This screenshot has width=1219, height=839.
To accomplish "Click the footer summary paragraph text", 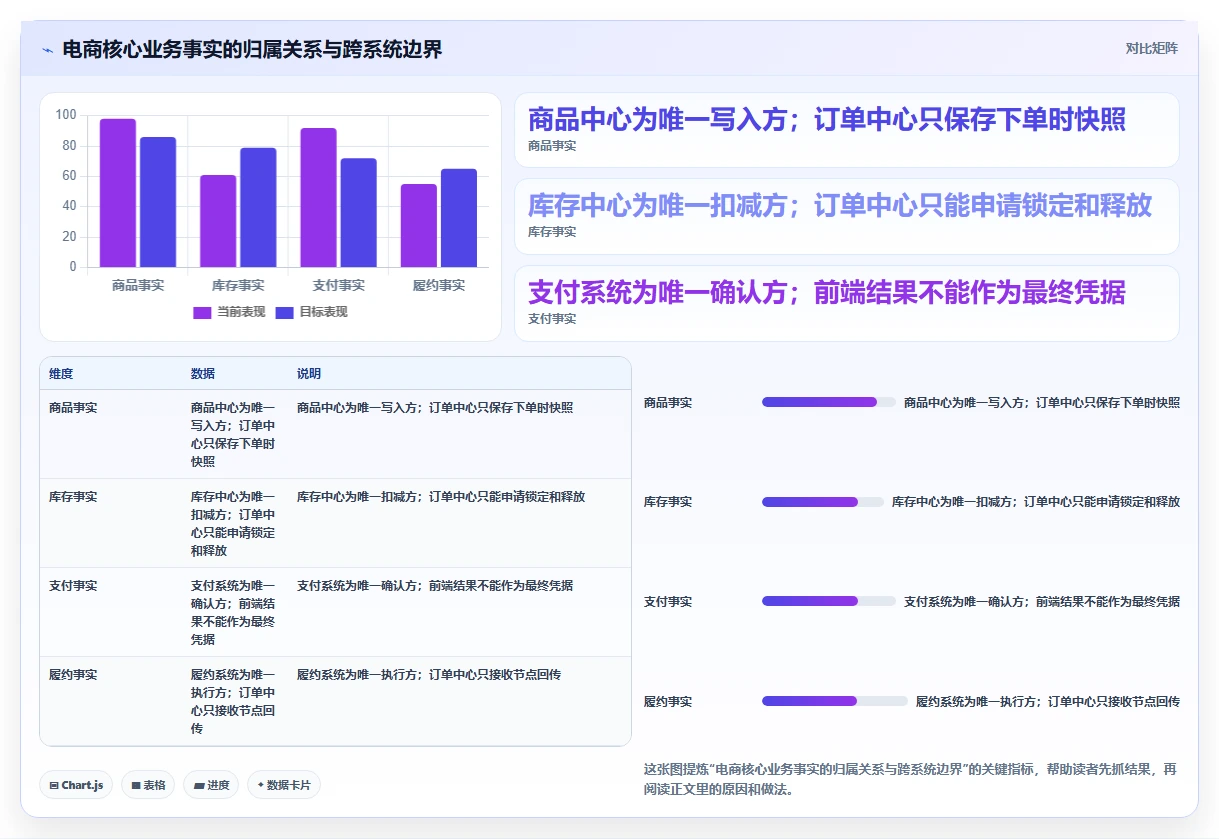I will click(x=911, y=779).
